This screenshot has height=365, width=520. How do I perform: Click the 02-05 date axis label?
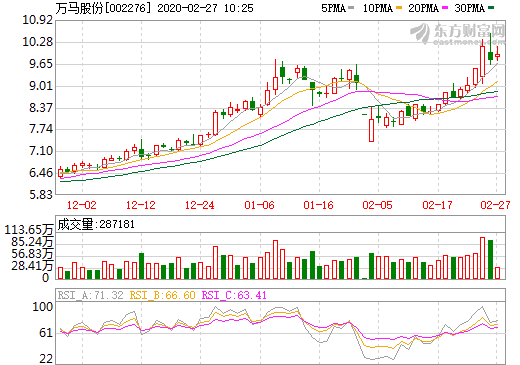[x=377, y=205]
